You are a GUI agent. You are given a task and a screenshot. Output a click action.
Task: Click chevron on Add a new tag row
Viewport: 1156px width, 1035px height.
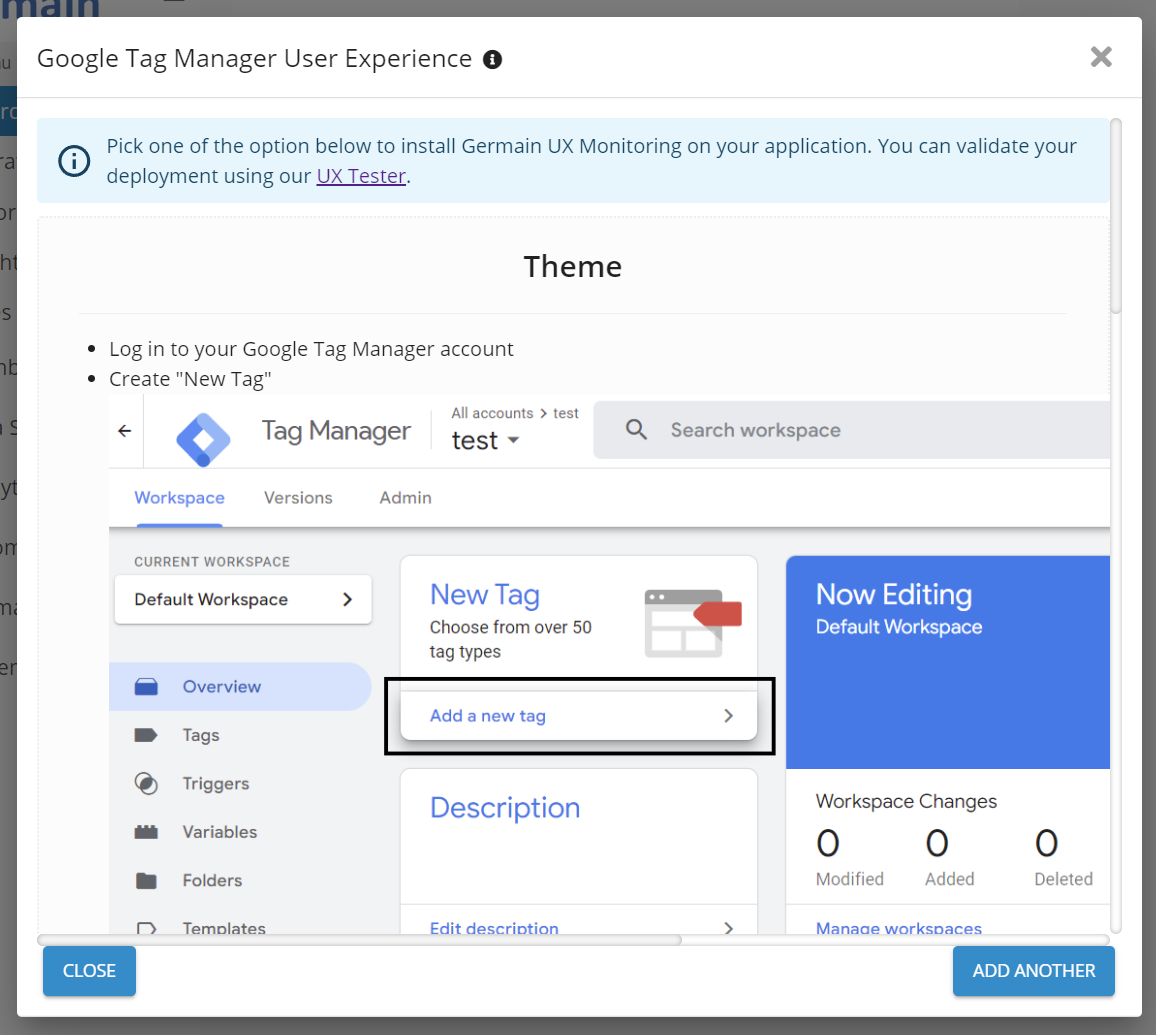pyautogui.click(x=728, y=716)
